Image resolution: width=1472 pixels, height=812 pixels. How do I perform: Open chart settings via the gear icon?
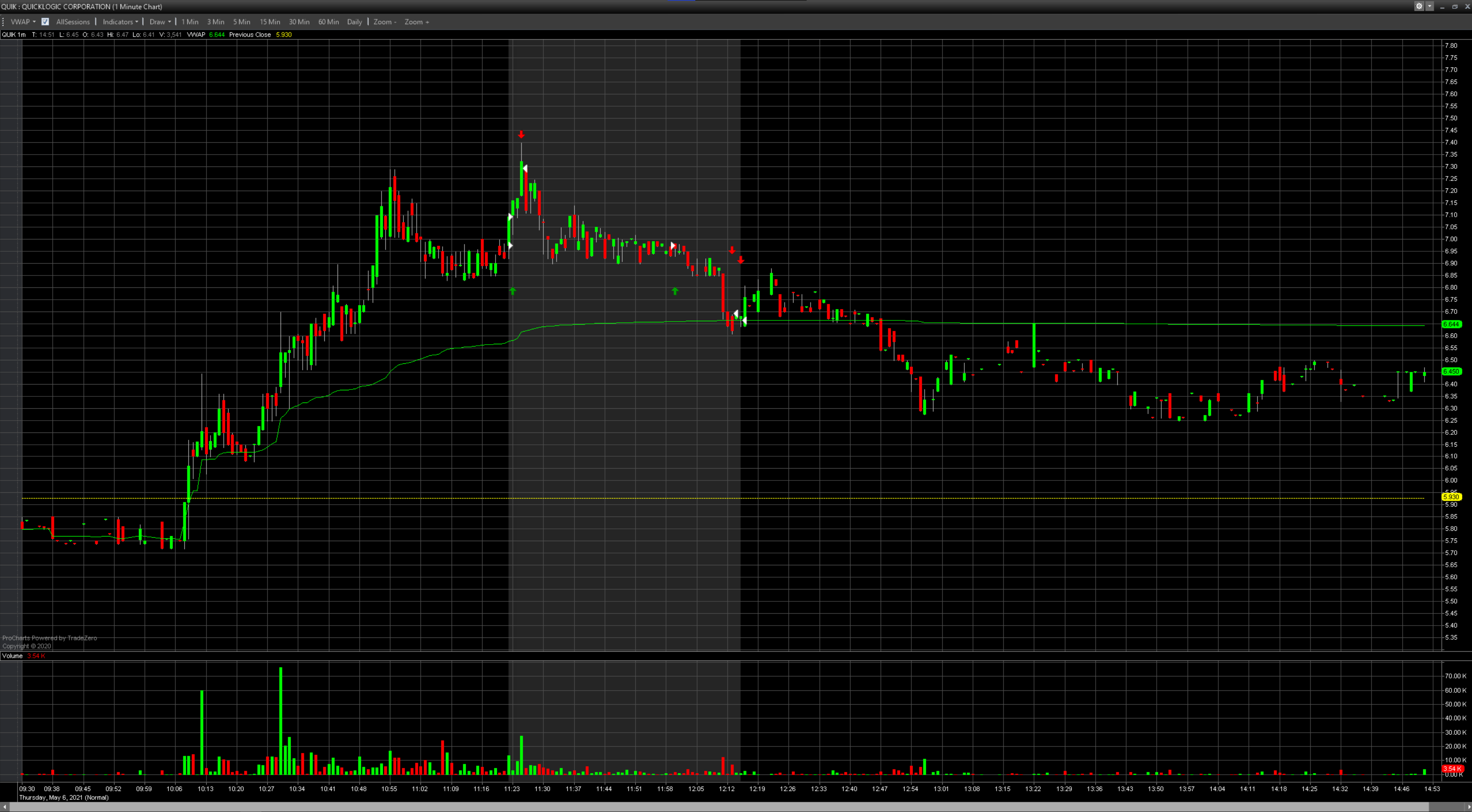pos(1419,6)
